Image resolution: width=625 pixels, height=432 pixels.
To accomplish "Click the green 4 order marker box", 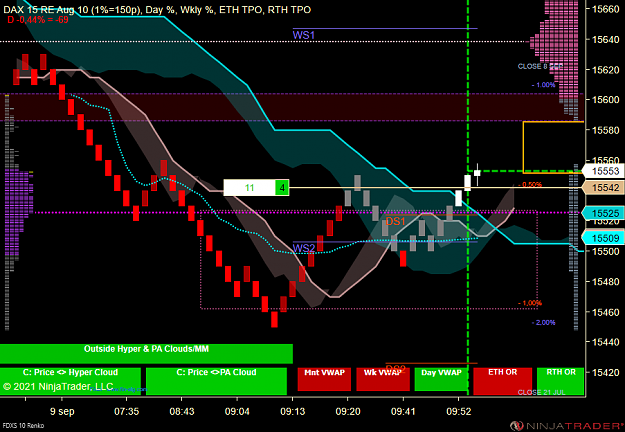I will click(x=282, y=188).
